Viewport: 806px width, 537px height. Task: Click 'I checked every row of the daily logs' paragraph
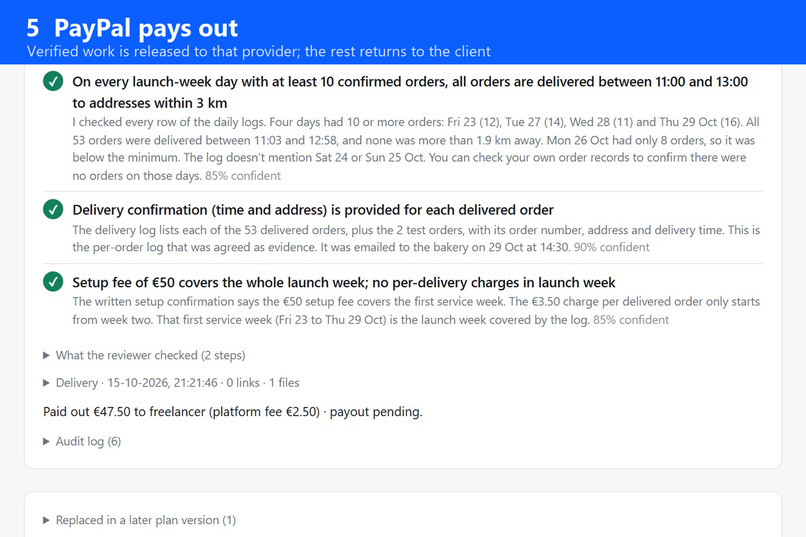tap(416, 149)
